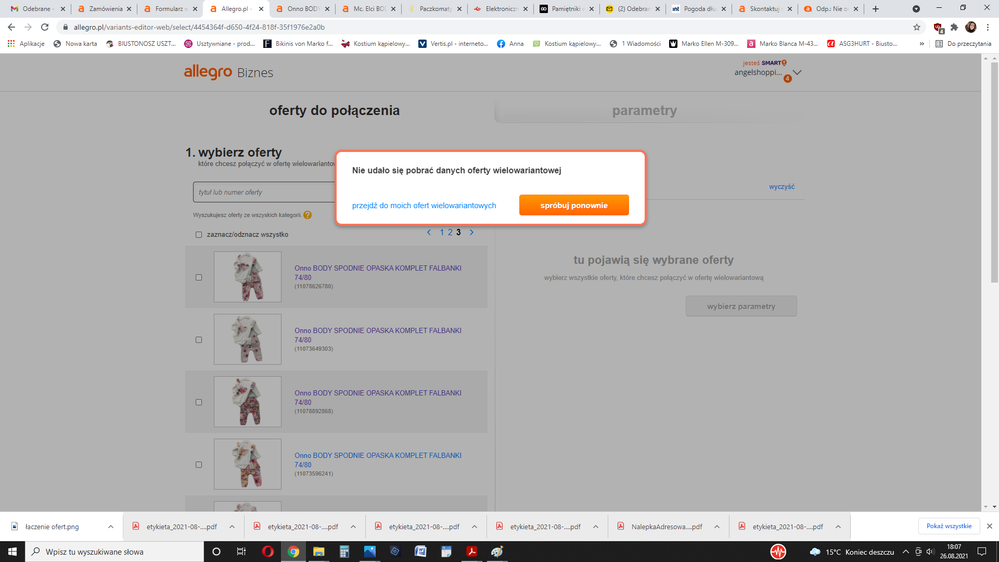Open File Explorer from taskbar
The width and height of the screenshot is (999, 562).
(319, 552)
